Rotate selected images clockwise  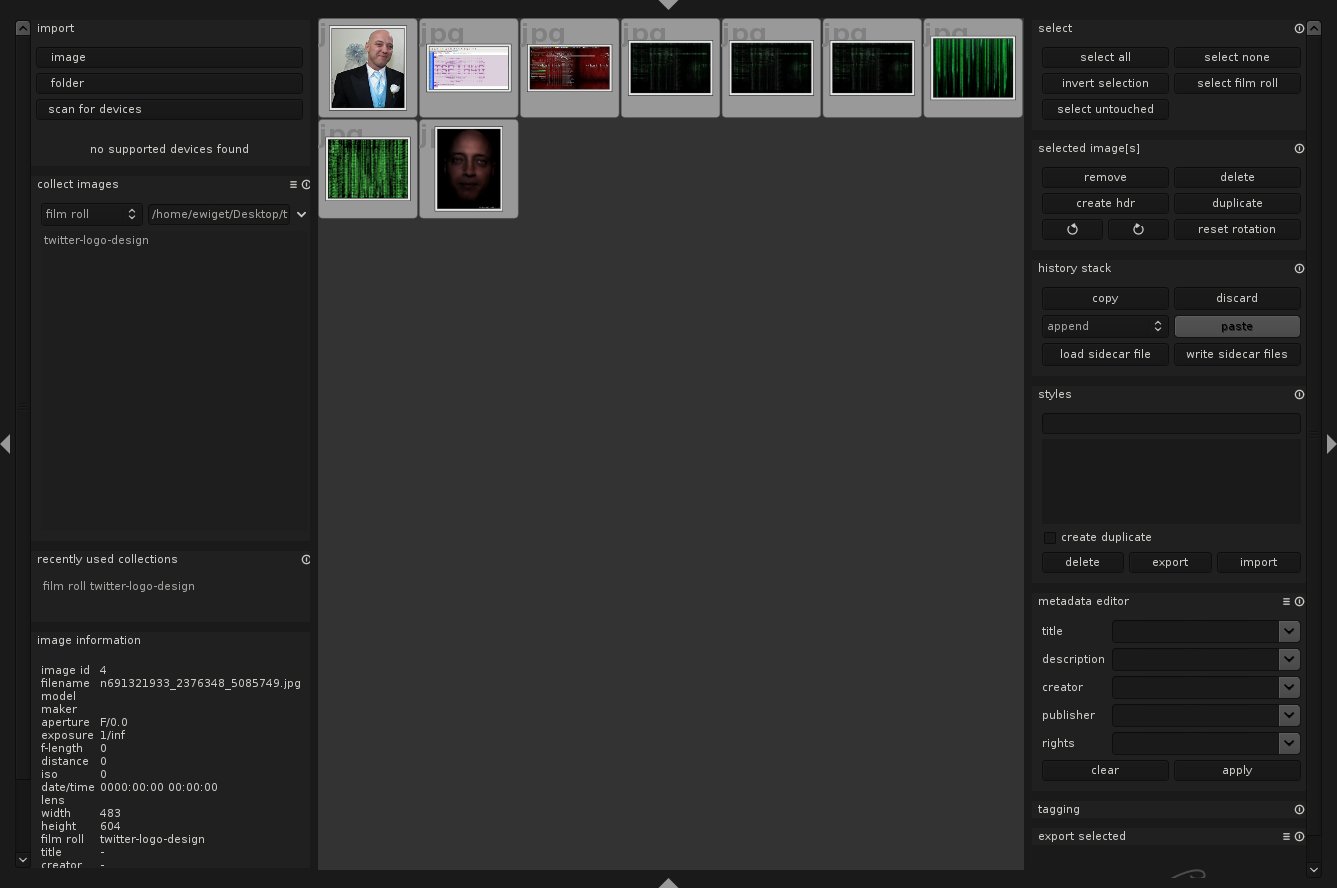point(1137,229)
